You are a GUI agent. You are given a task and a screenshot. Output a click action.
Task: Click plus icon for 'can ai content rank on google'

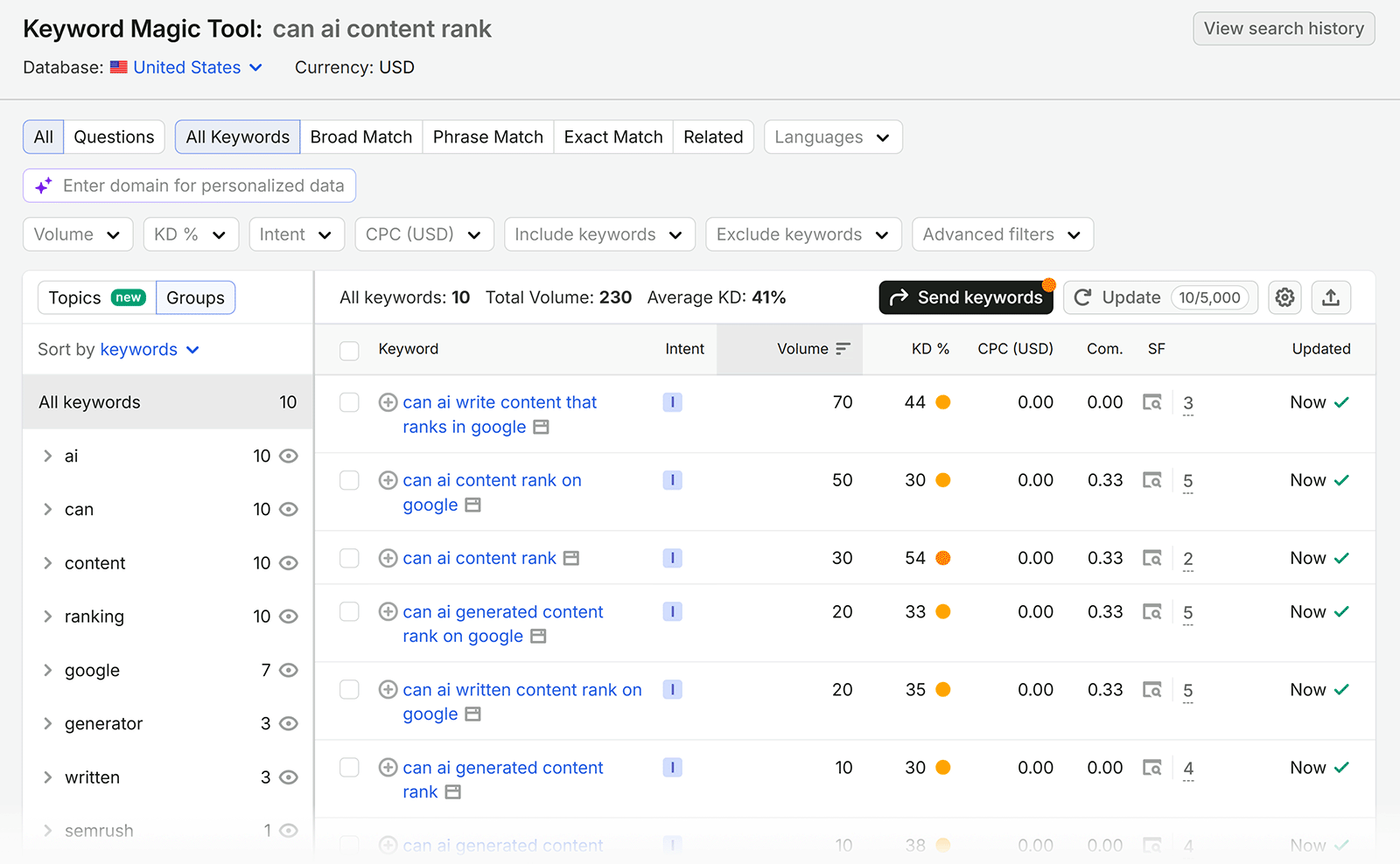pyautogui.click(x=388, y=480)
